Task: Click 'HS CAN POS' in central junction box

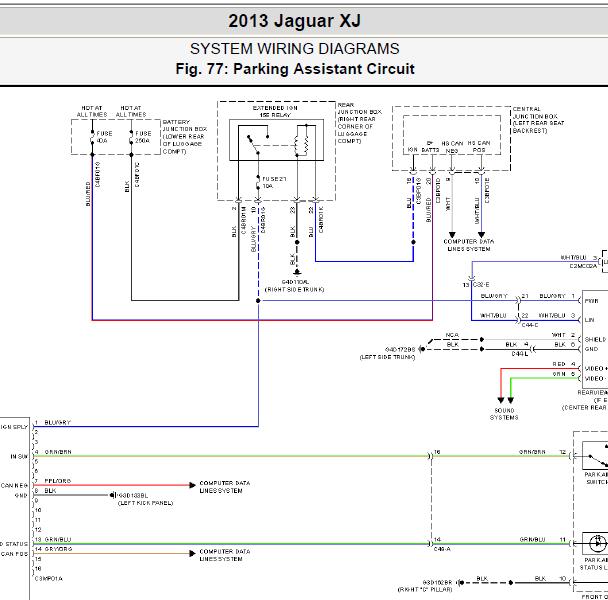Action: pyautogui.click(x=479, y=146)
